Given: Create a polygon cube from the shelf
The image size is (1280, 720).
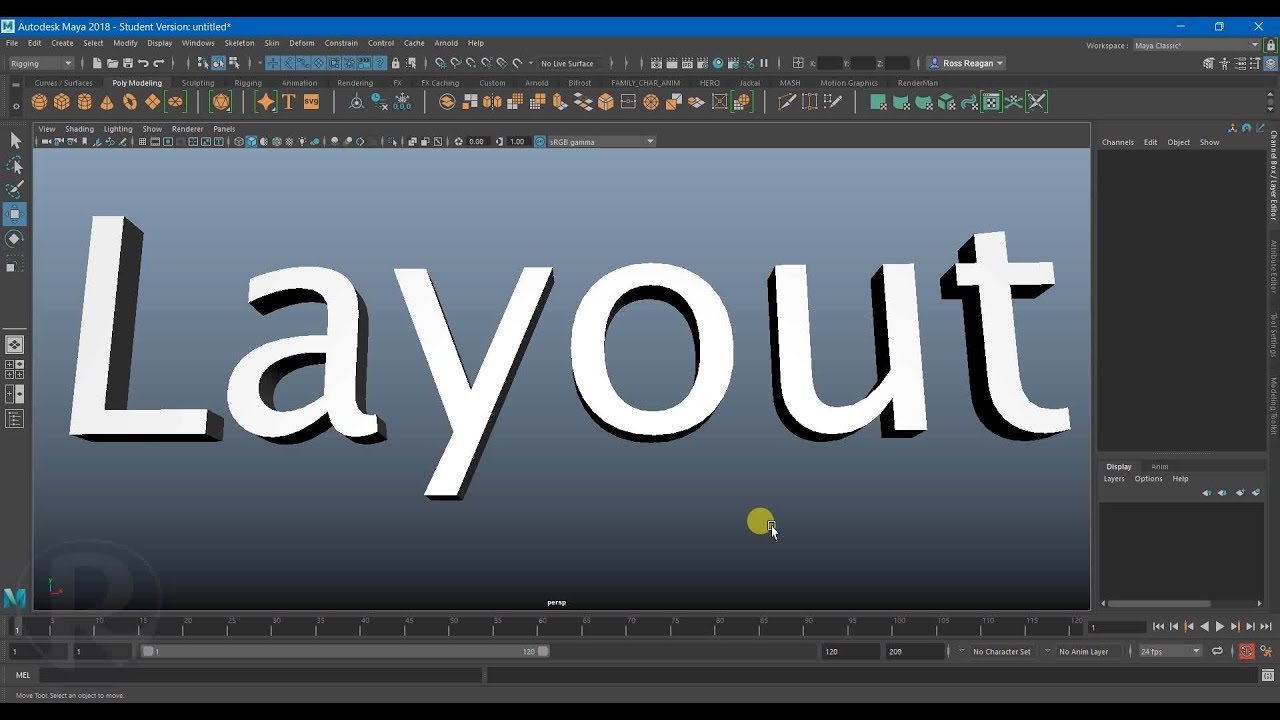Looking at the screenshot, I should 61,102.
